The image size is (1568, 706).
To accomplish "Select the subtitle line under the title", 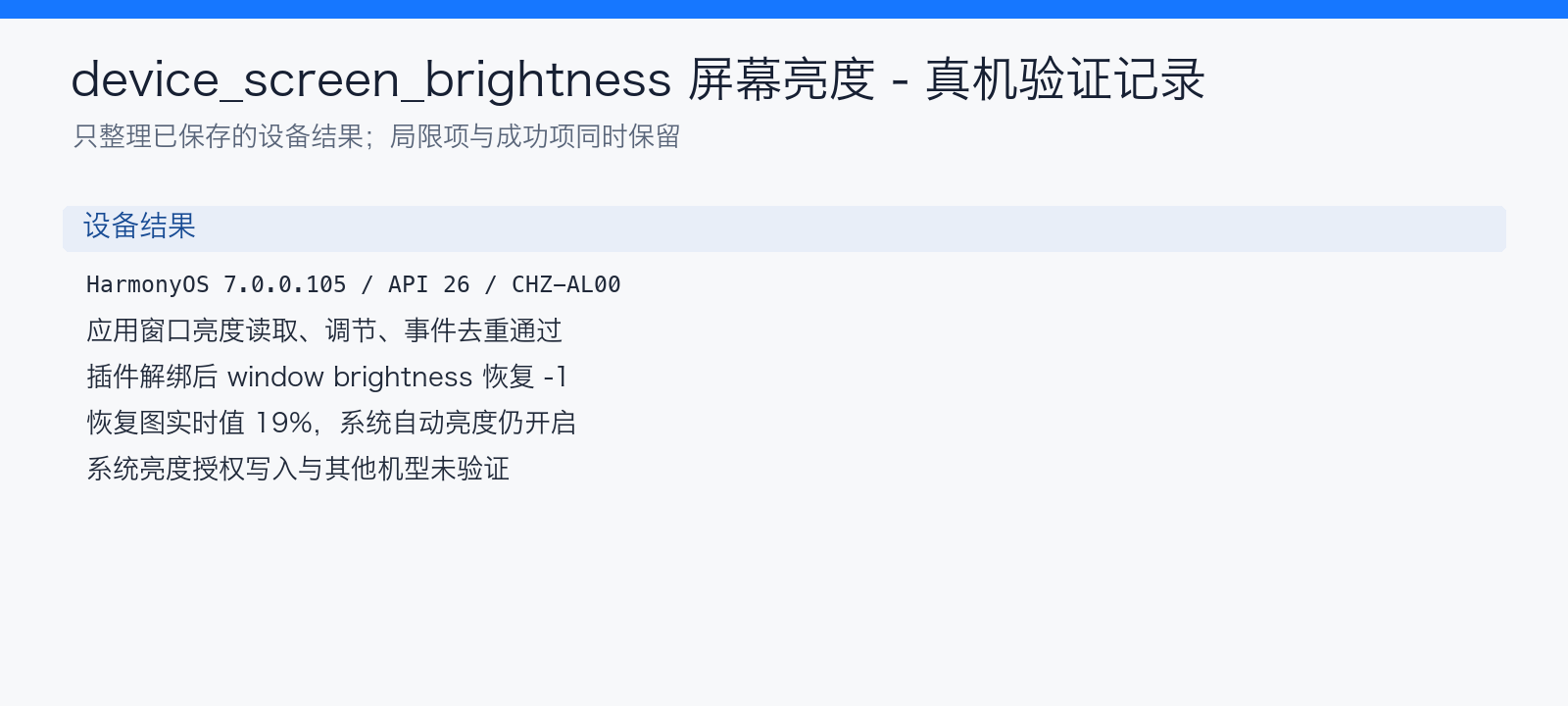I will [377, 136].
